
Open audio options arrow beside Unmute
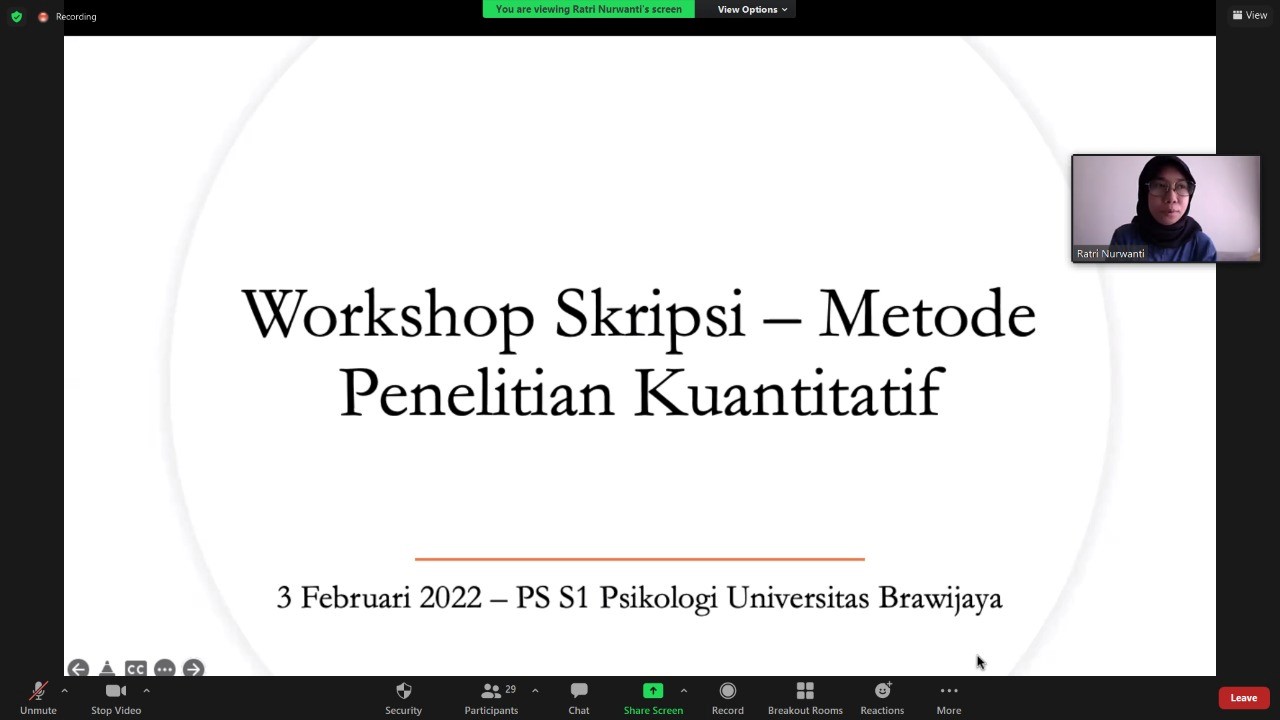coord(64,691)
